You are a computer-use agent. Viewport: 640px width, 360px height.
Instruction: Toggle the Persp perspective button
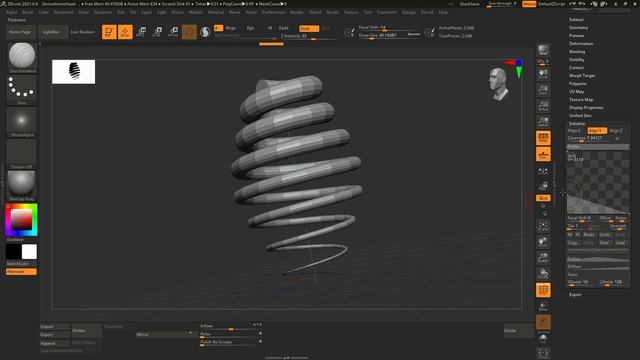coord(543,138)
